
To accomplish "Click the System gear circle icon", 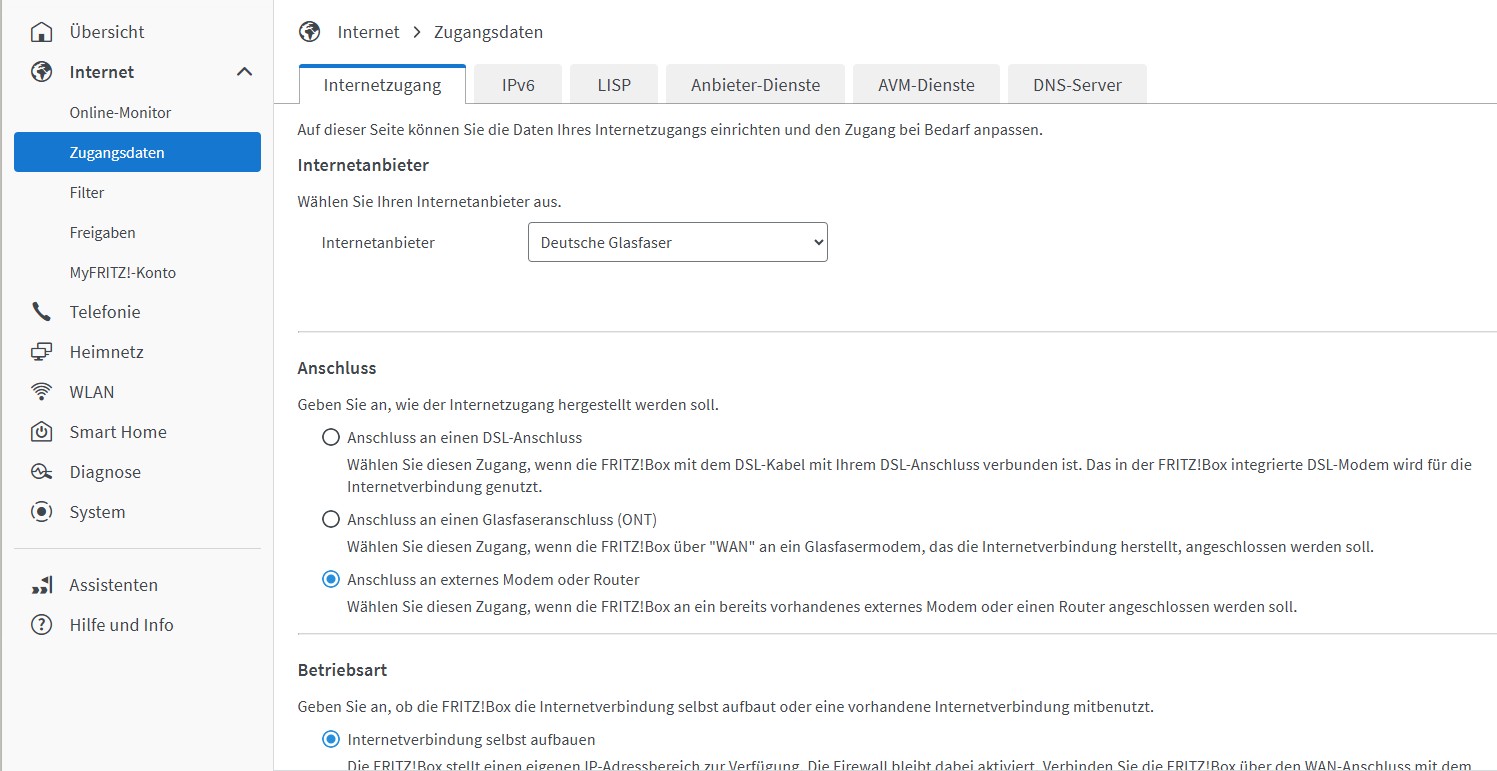I will click(x=41, y=512).
